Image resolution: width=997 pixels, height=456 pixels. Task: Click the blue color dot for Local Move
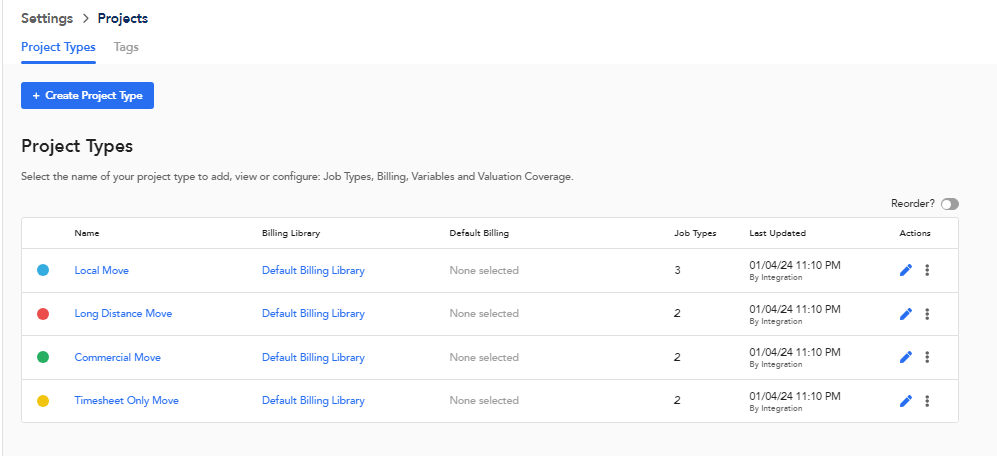coord(43,270)
